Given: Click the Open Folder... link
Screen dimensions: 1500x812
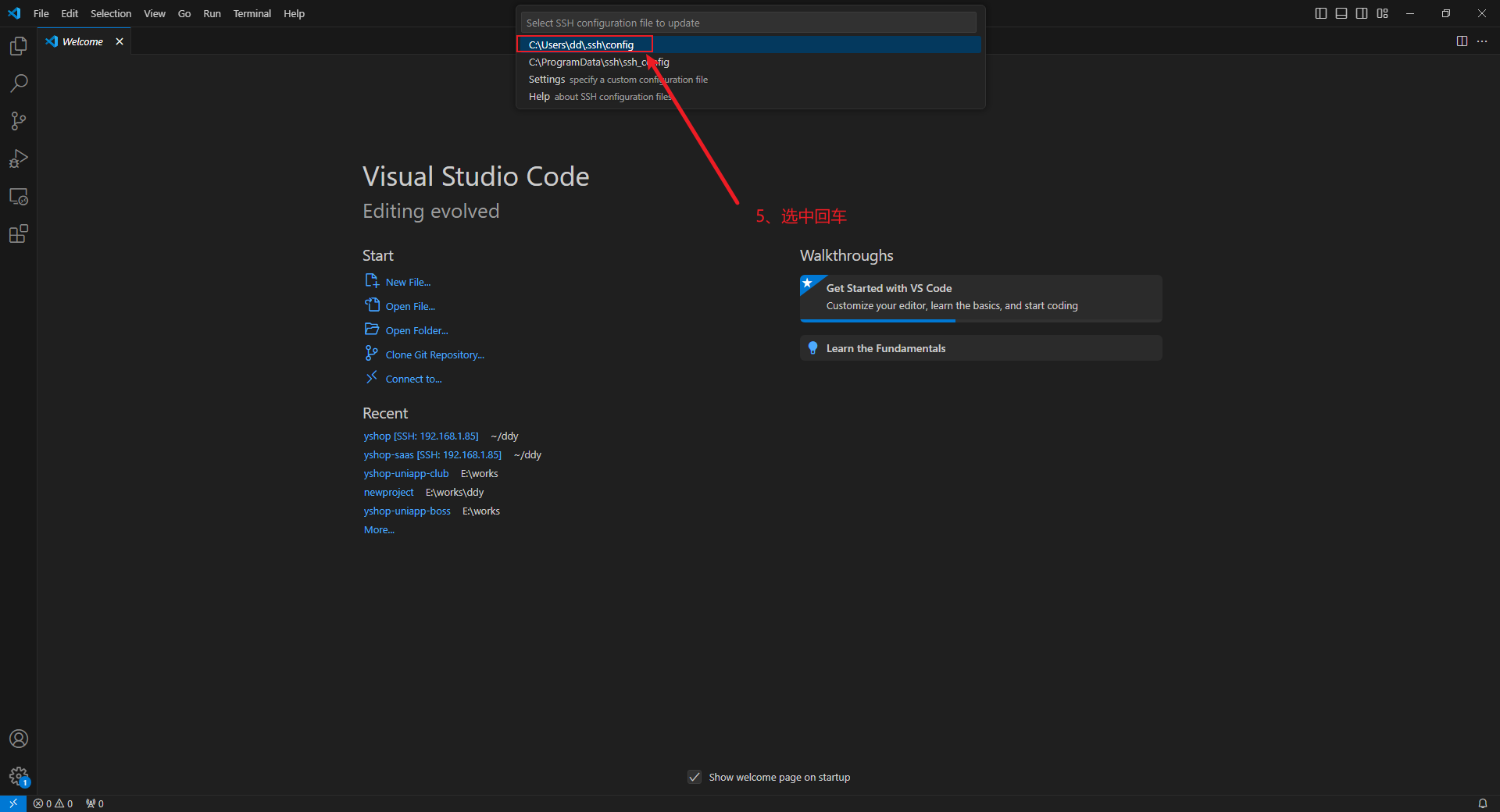Looking at the screenshot, I should [x=416, y=330].
